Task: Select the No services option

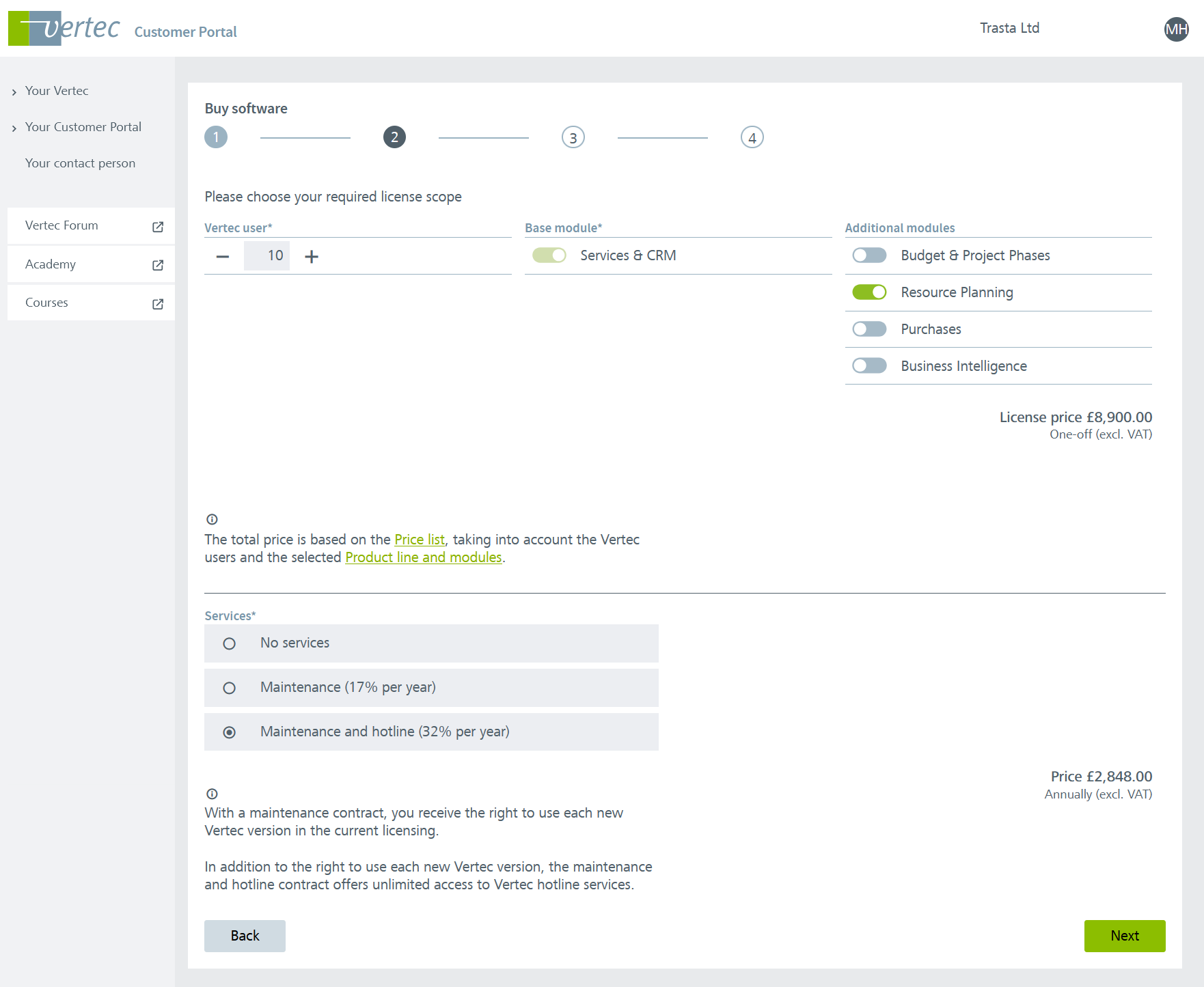Action: tap(230, 643)
